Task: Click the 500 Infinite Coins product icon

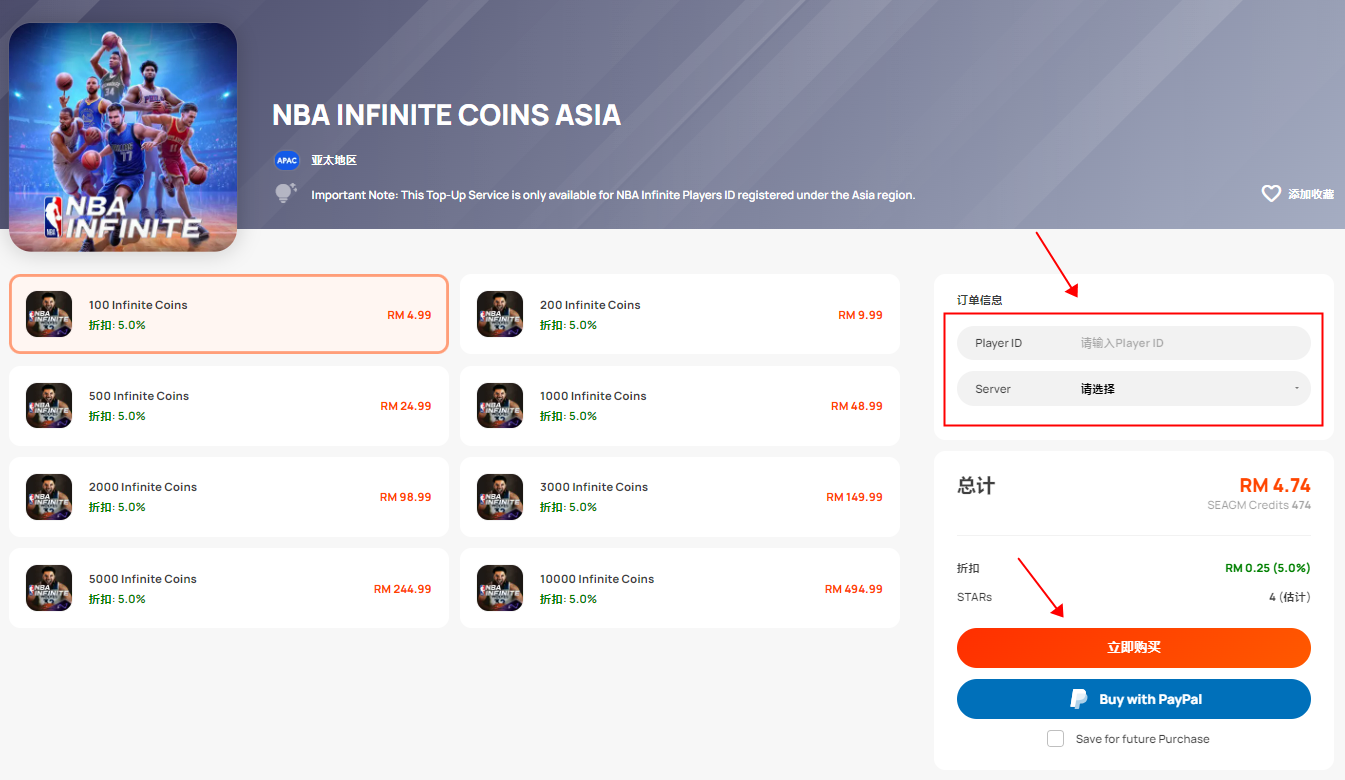Action: point(49,406)
